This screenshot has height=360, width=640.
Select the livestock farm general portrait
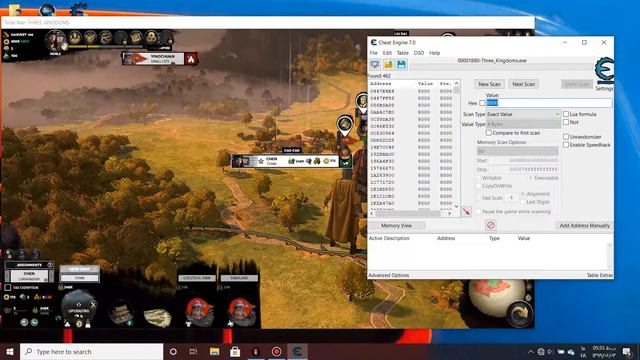[x=199, y=311]
